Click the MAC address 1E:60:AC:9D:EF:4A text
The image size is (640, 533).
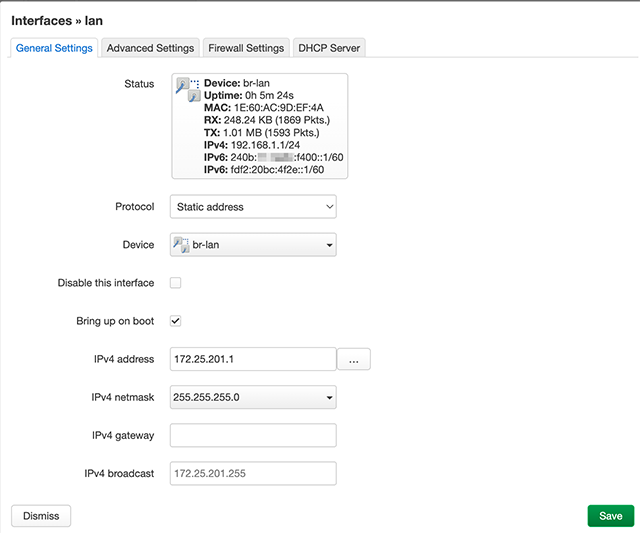point(264,108)
